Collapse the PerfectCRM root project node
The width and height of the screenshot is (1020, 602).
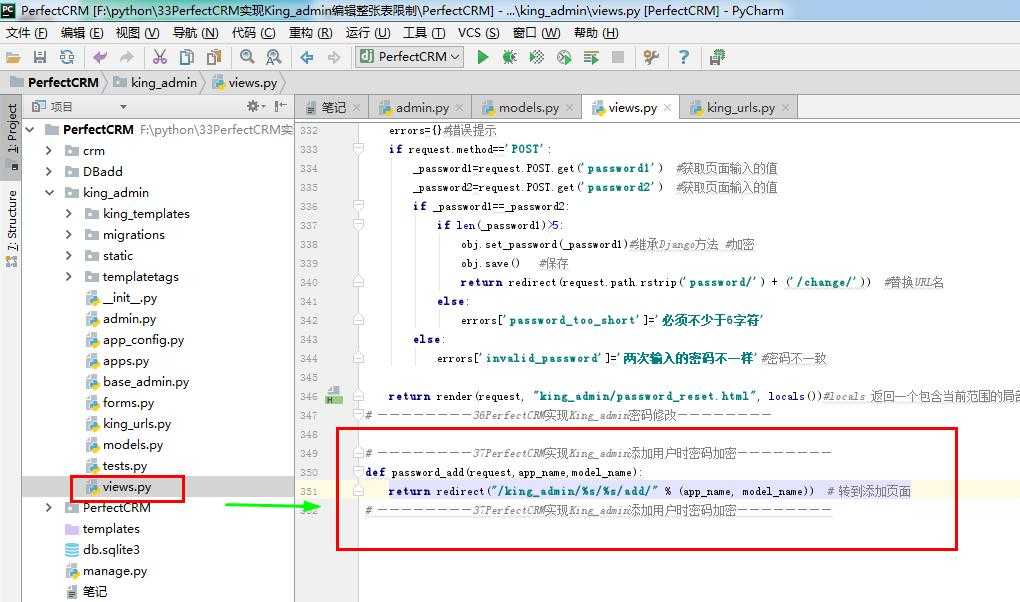click(31, 130)
